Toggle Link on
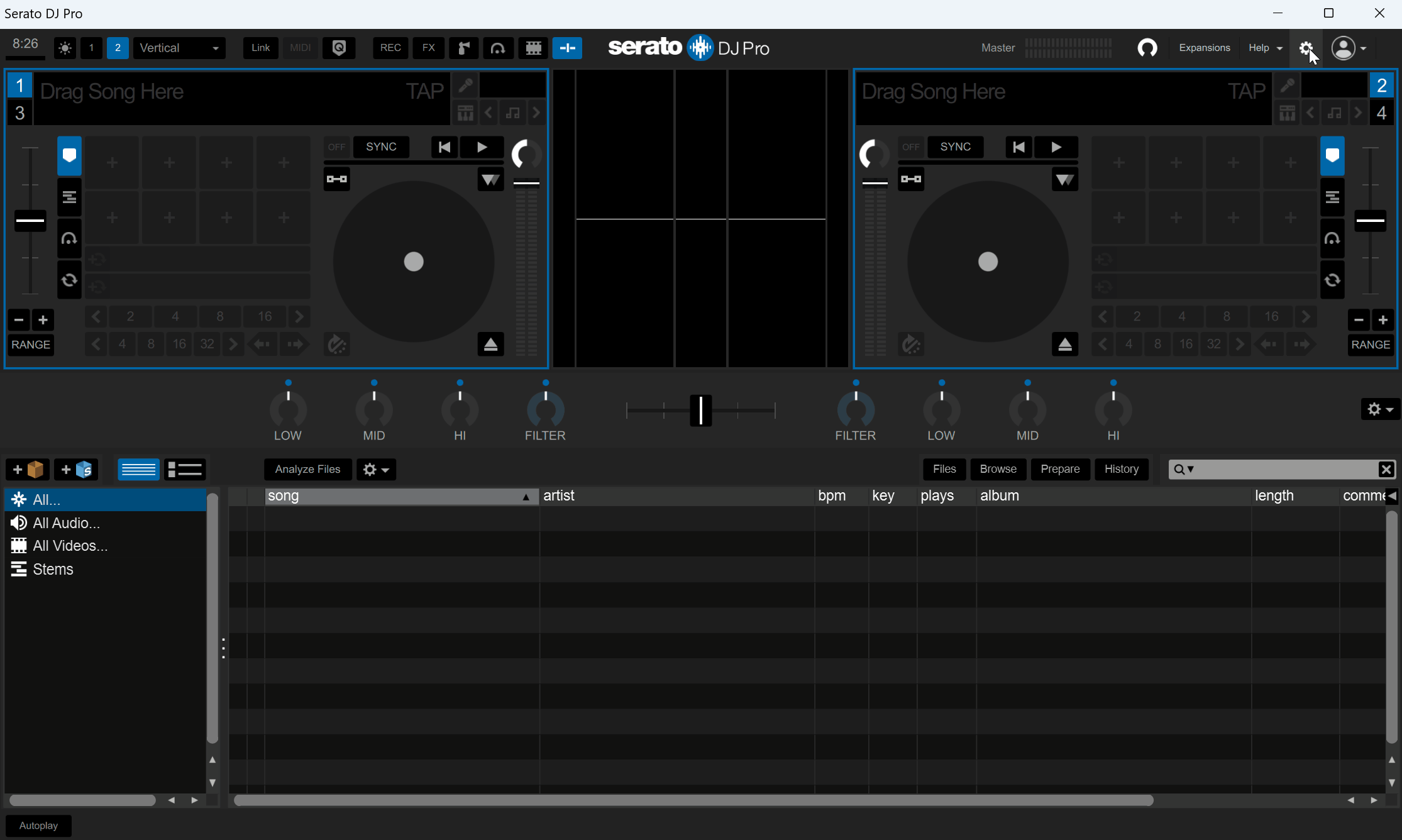Image resolution: width=1402 pixels, height=840 pixels. pos(260,48)
